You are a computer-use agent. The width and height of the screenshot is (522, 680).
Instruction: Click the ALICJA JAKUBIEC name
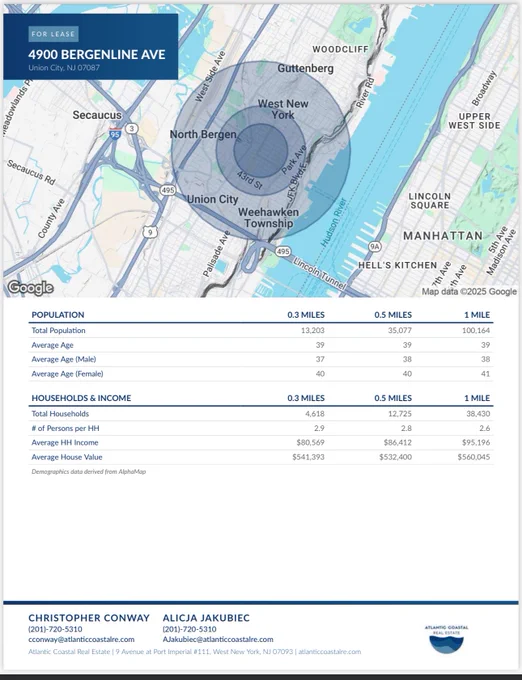pos(206,618)
